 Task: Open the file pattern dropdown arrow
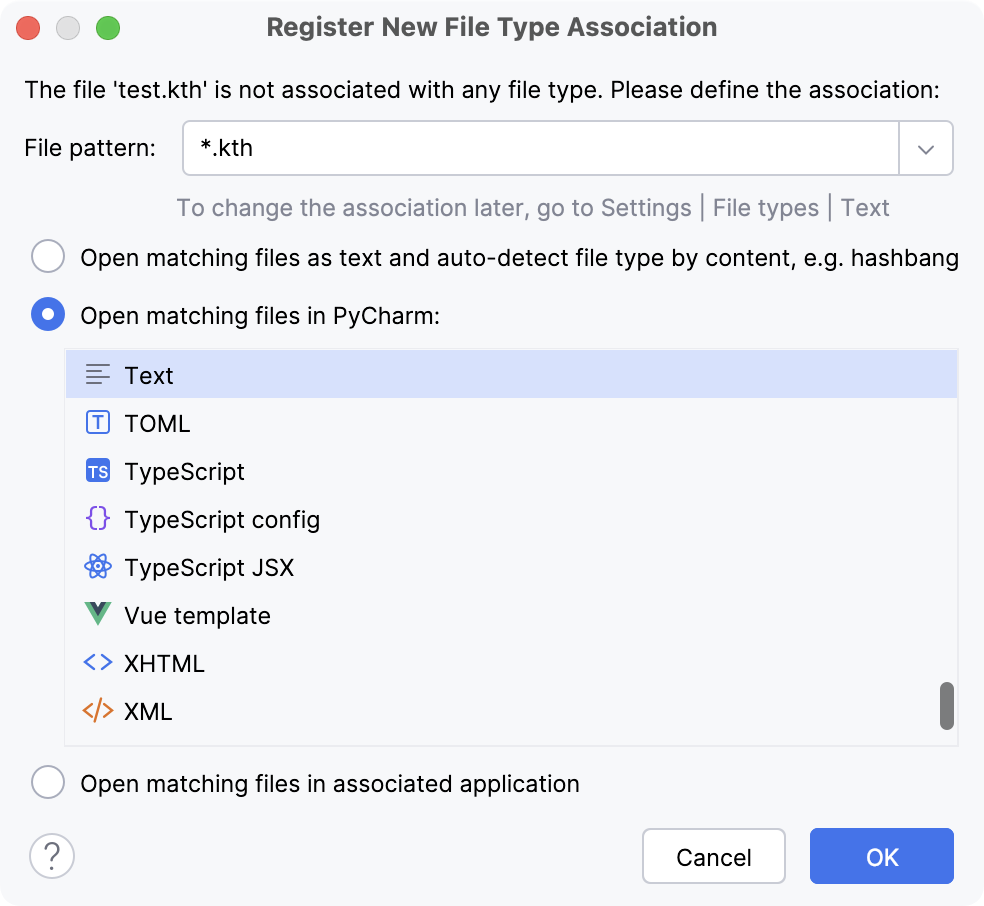[x=926, y=147]
